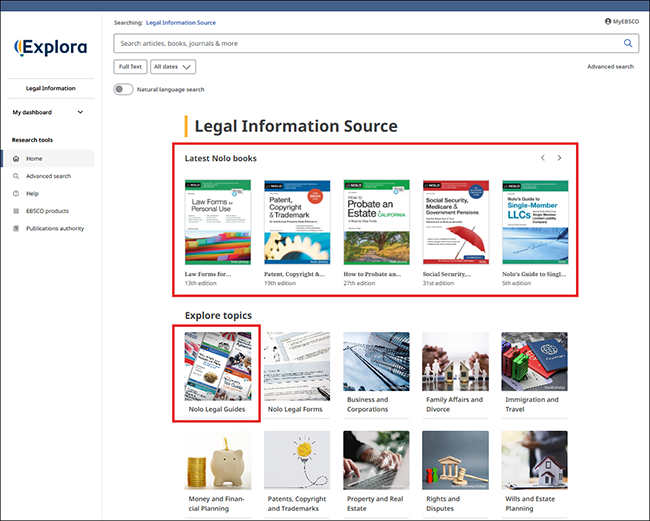Click the Help icon in sidebar

[16, 193]
